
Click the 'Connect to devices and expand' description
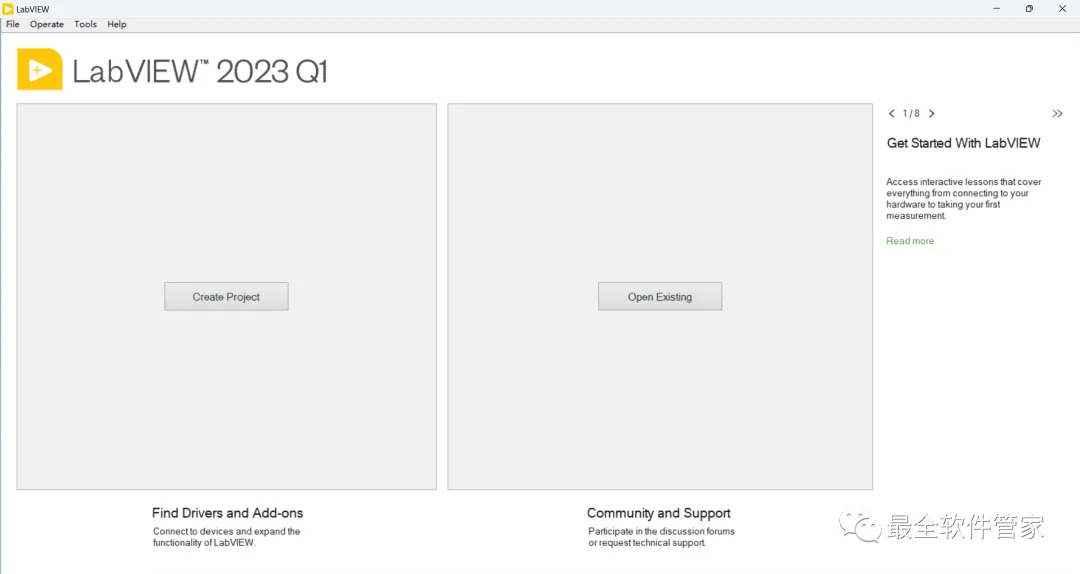[227, 537]
